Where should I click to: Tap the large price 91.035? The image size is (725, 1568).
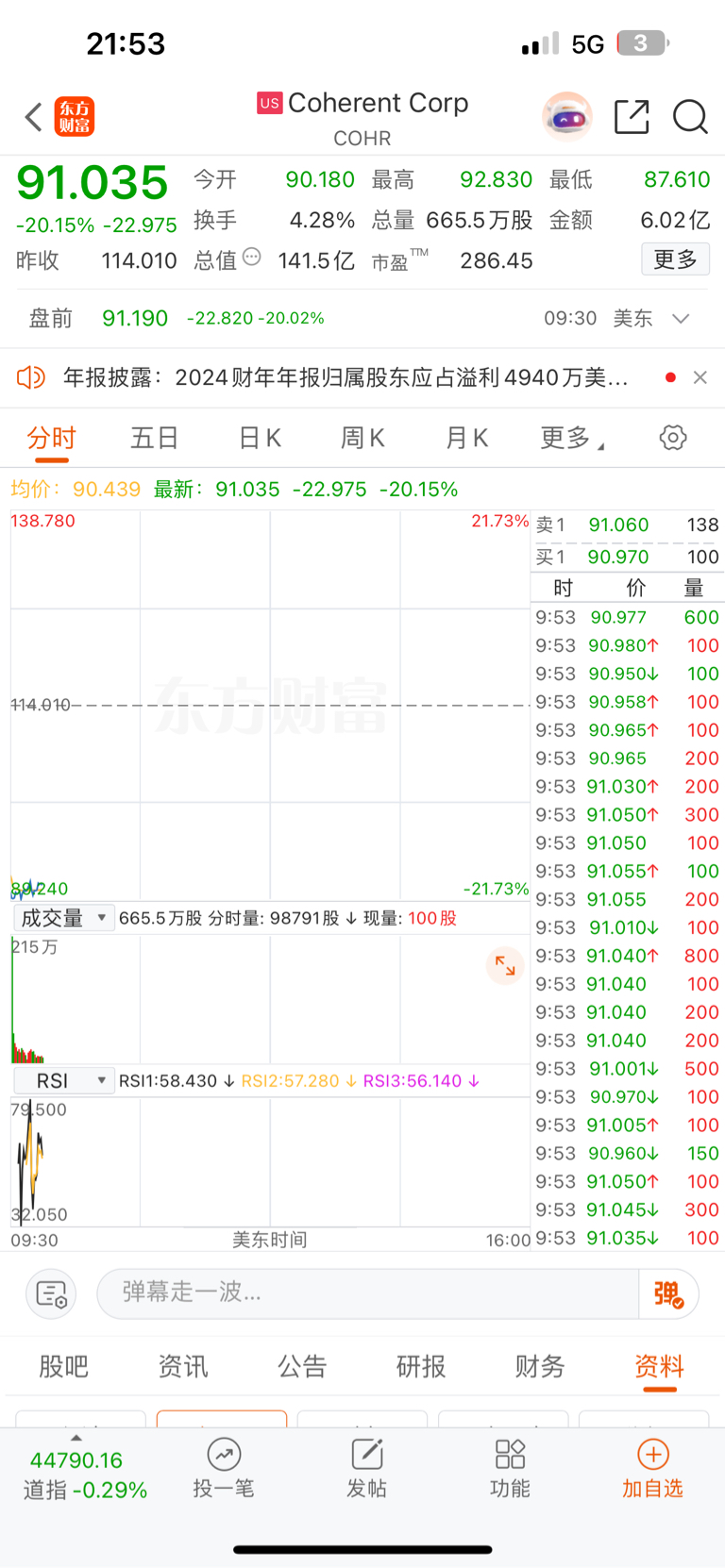(93, 182)
